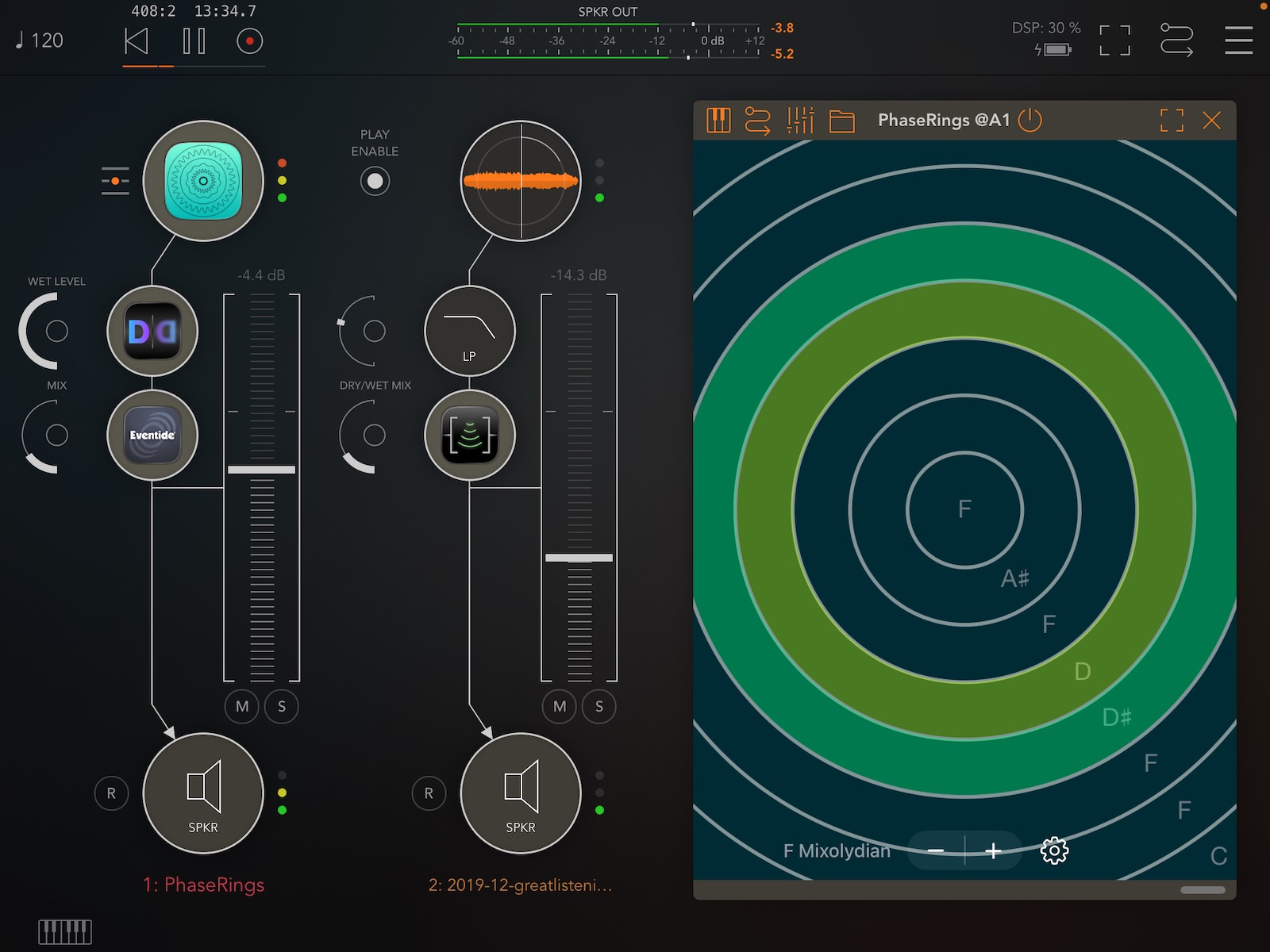Open the main hamburger menu

point(1238,40)
